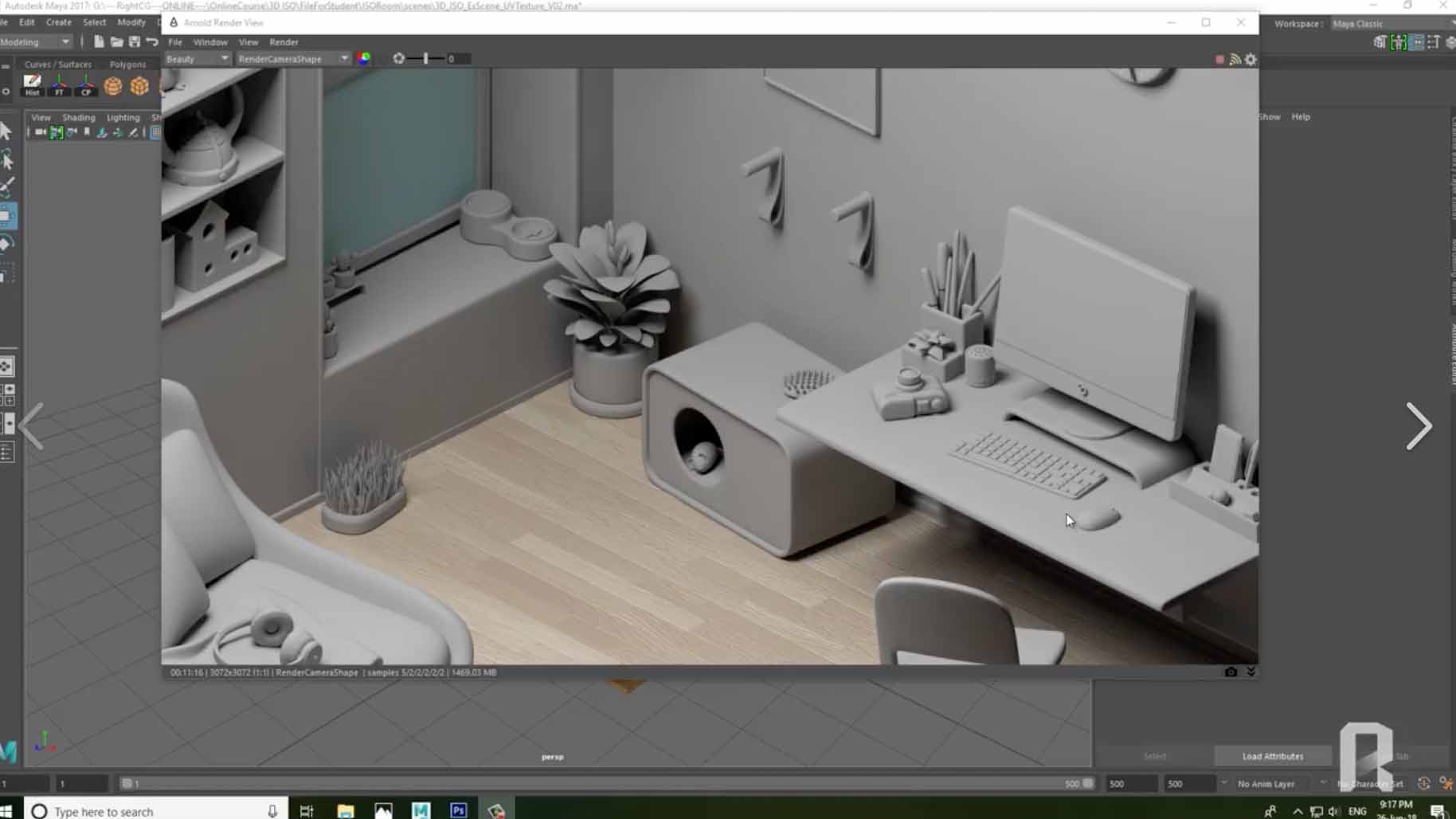Toggle the color channels display icon
The width and height of the screenshot is (1456, 819).
[x=364, y=58]
